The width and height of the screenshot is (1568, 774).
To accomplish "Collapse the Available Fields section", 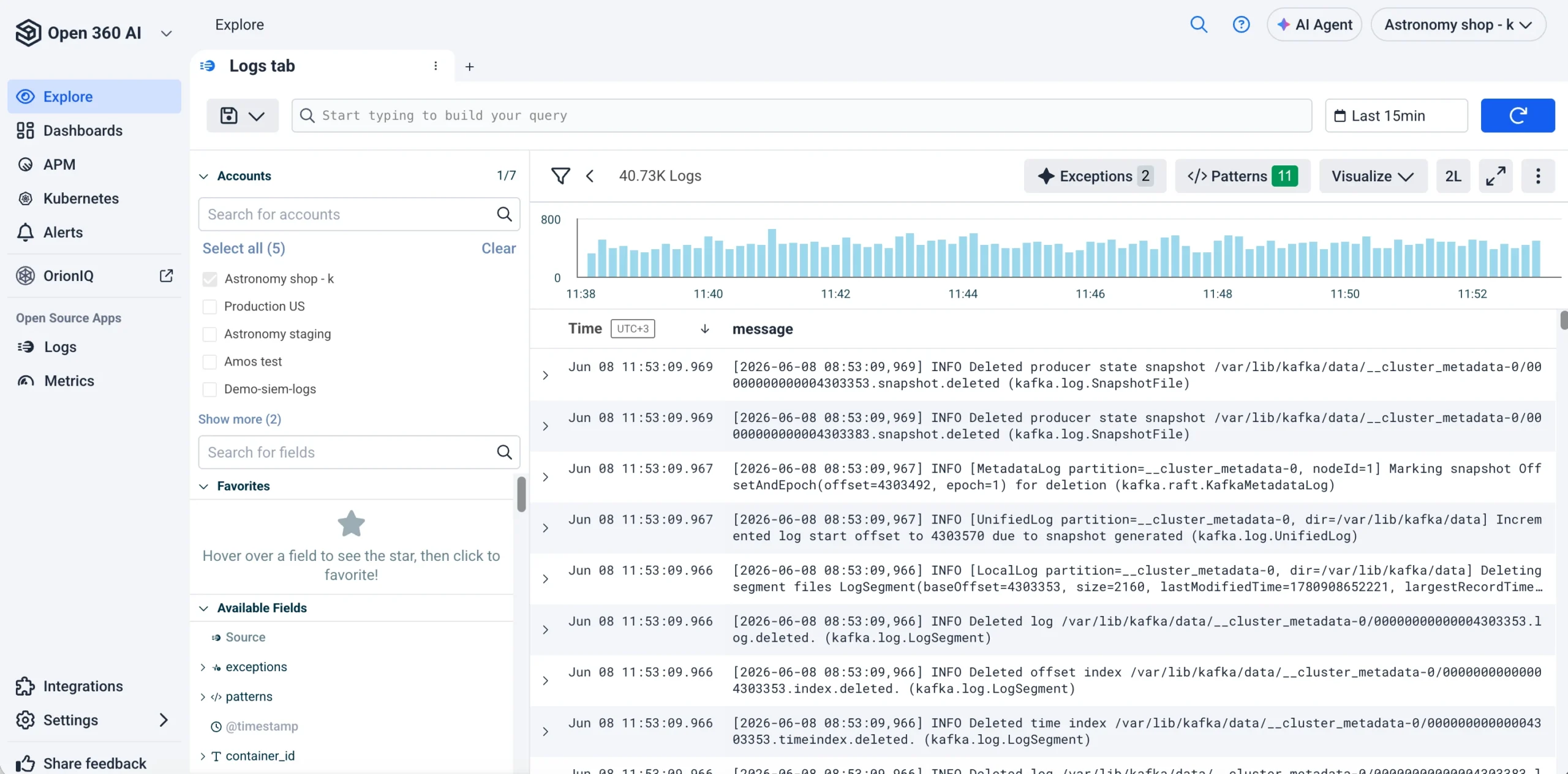I will tap(204, 608).
